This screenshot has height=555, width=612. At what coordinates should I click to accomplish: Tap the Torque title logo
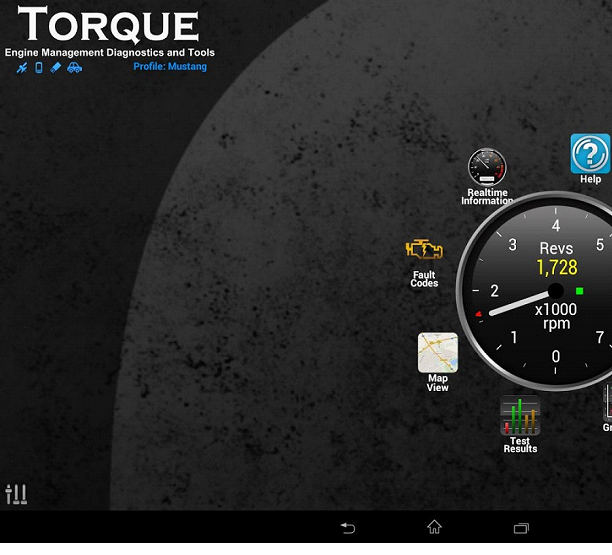pos(108,24)
